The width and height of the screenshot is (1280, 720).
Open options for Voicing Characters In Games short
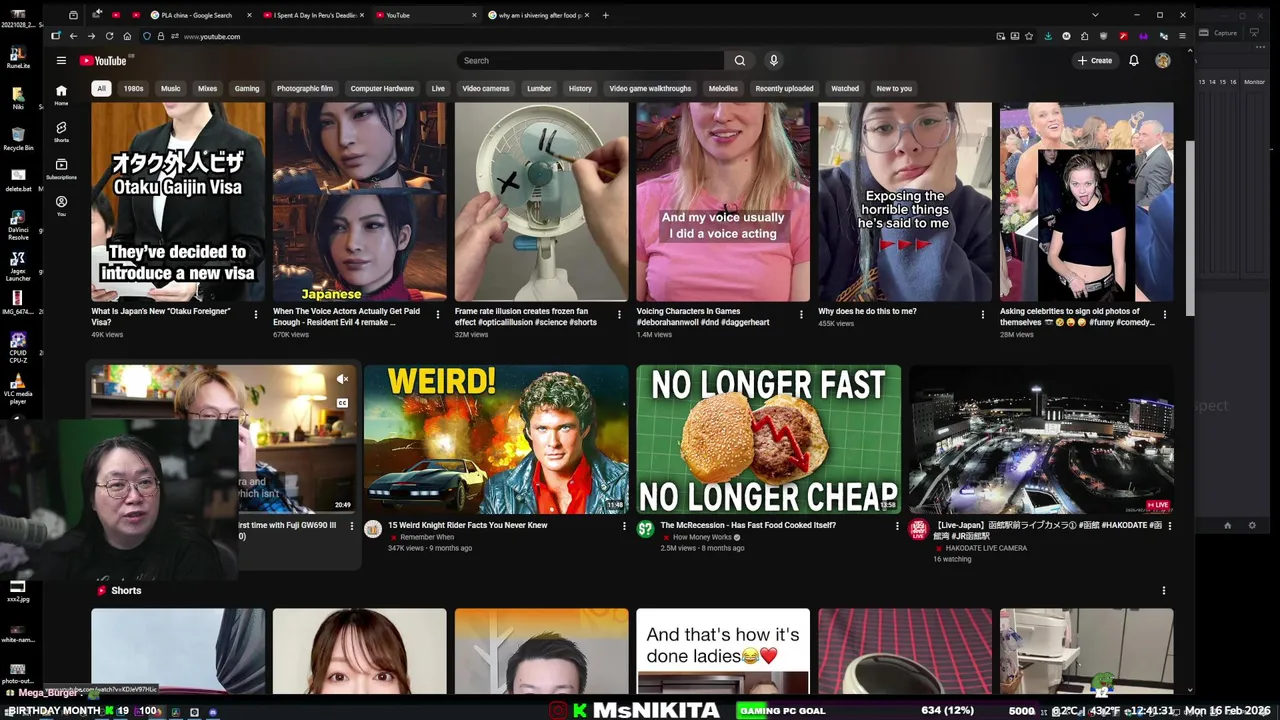801,315
